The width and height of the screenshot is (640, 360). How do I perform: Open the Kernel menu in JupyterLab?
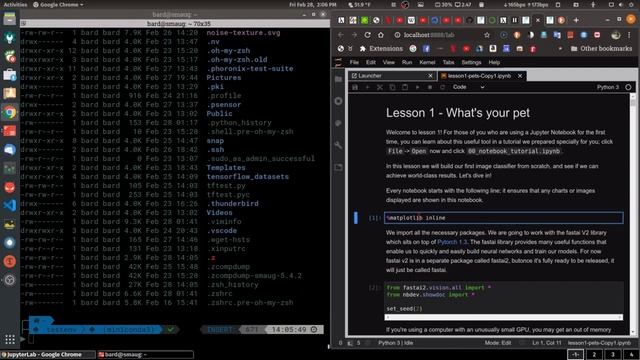(427, 62)
